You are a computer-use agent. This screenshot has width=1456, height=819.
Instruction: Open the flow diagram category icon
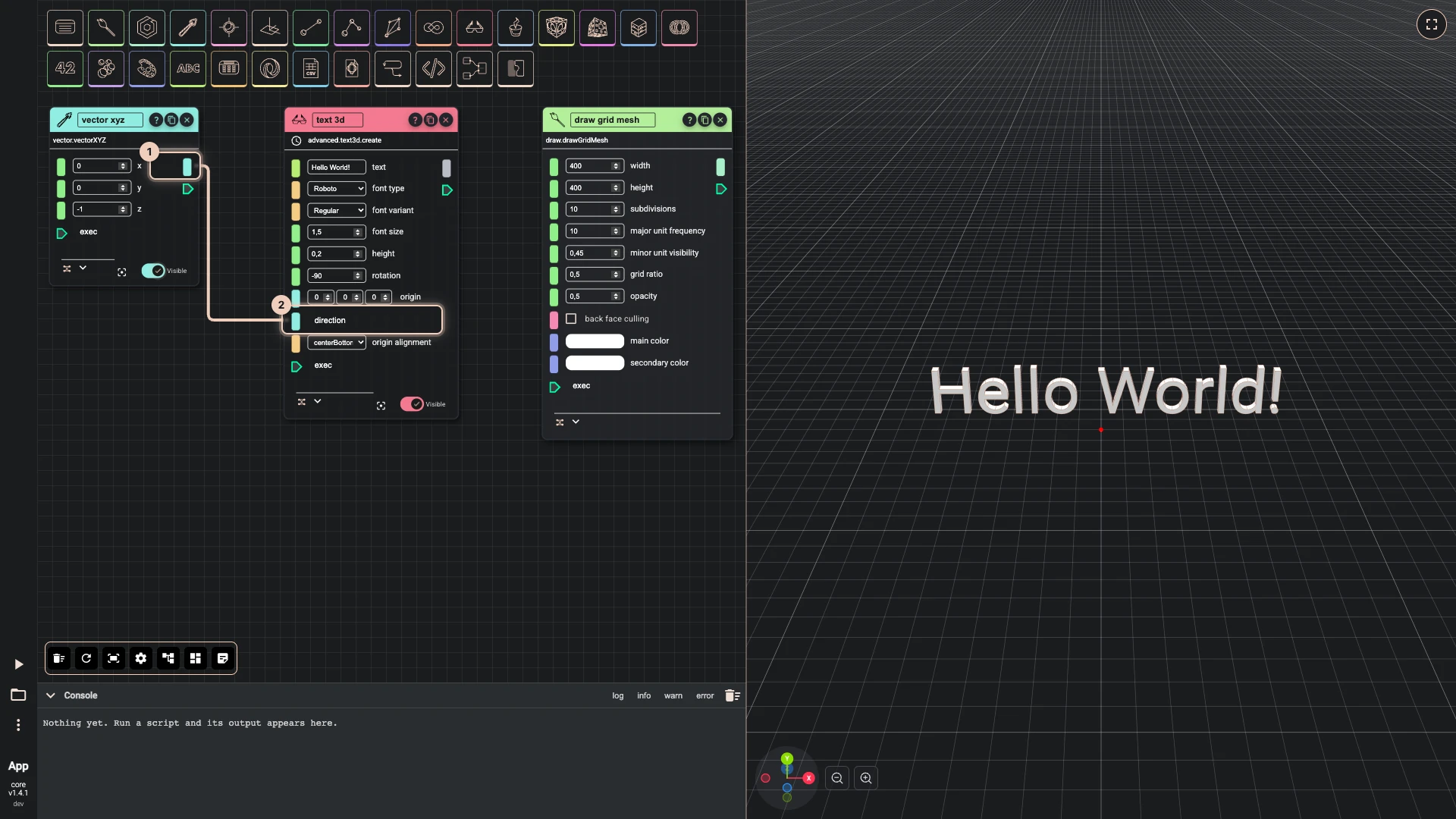pos(475,69)
